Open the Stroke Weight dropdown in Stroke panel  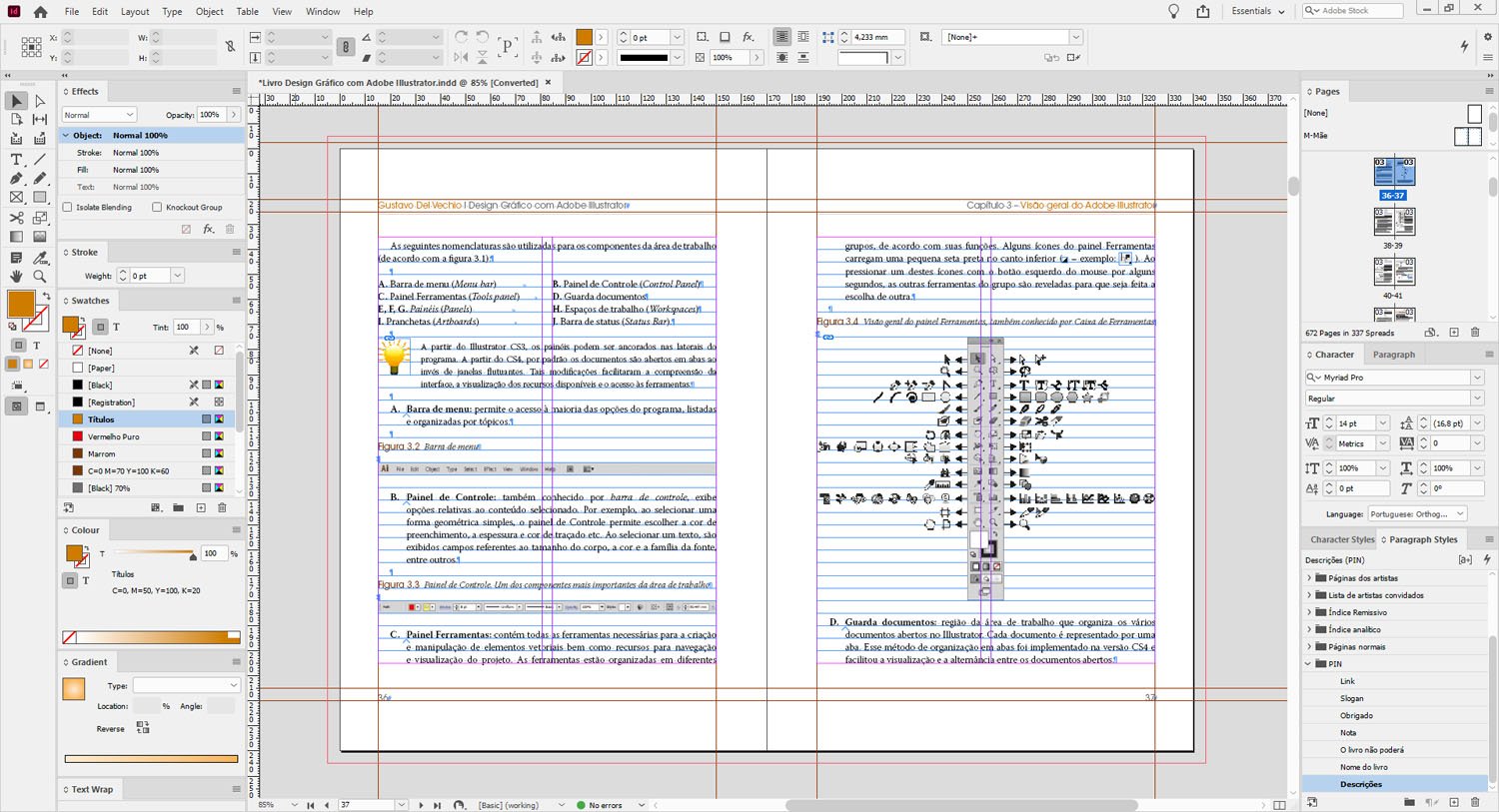[177, 276]
